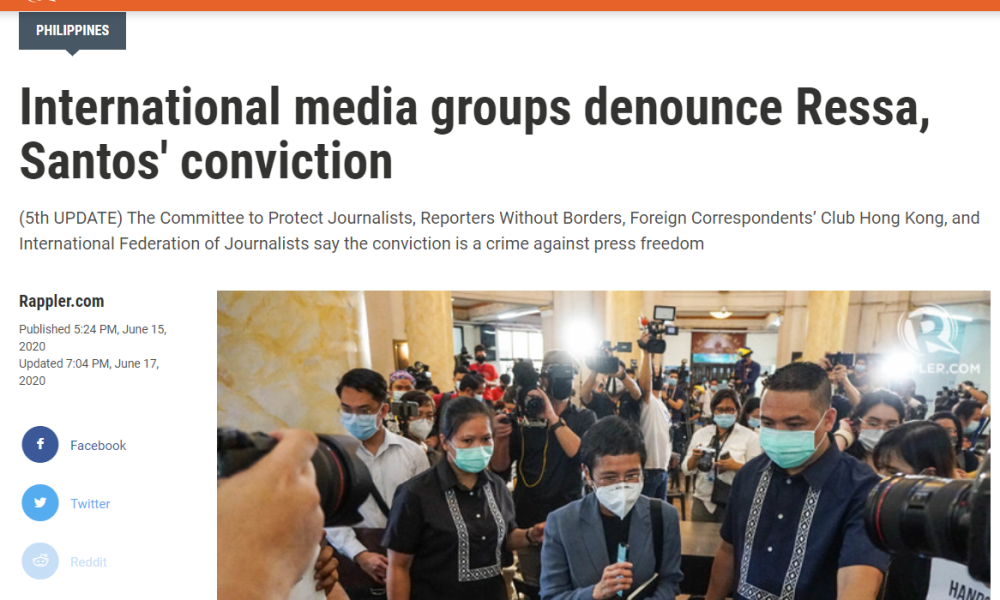This screenshot has width=1000, height=600.
Task: Click the partially visible Rappler logo in header
Action: (41, 1)
